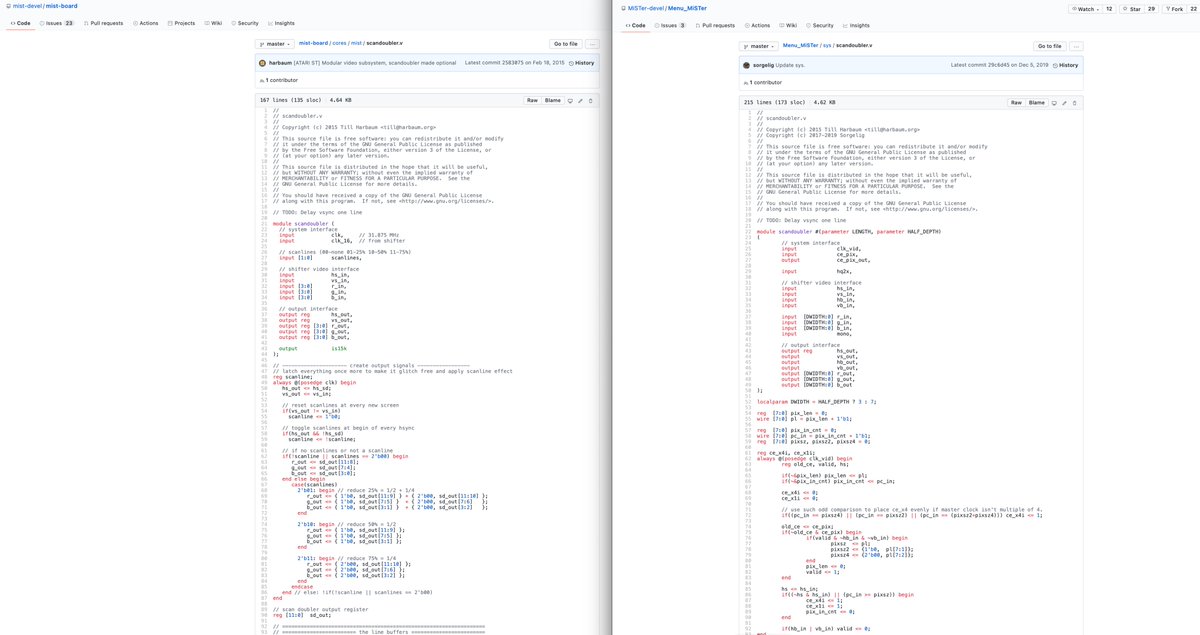Click 'mist' folder in breadcrumb path
The image size is (1200, 635).
click(356, 44)
